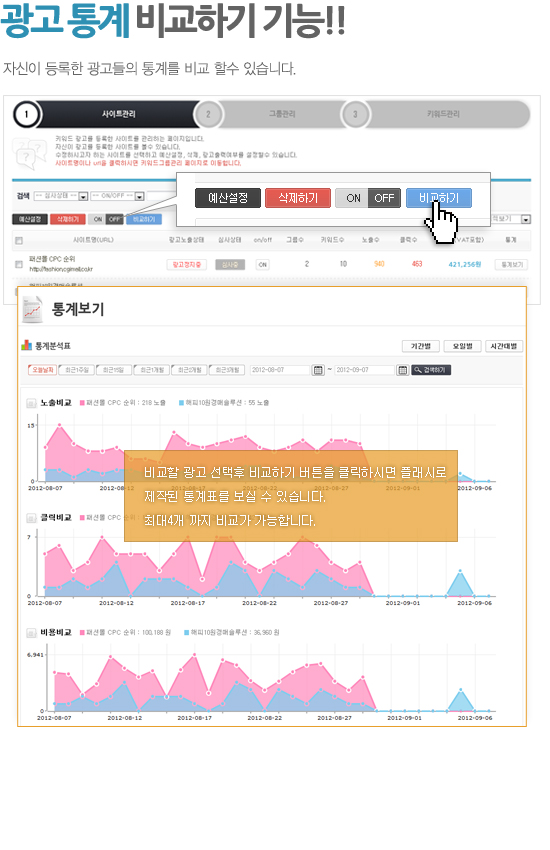Click the 클릭비교 section icon
This screenshot has height=850, width=550.
coord(31,518)
